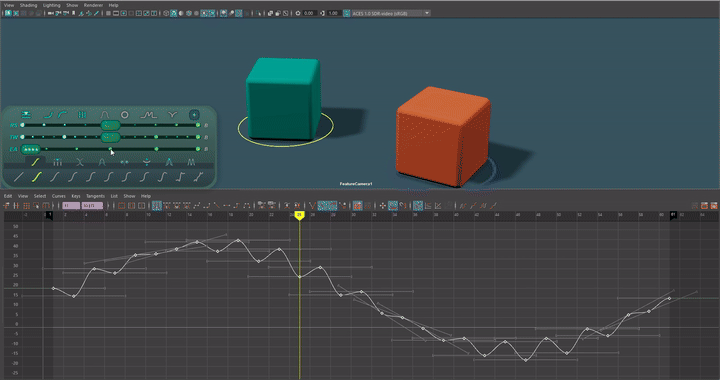Click the Move Nearest Picked Key tool icon

click(6, 206)
